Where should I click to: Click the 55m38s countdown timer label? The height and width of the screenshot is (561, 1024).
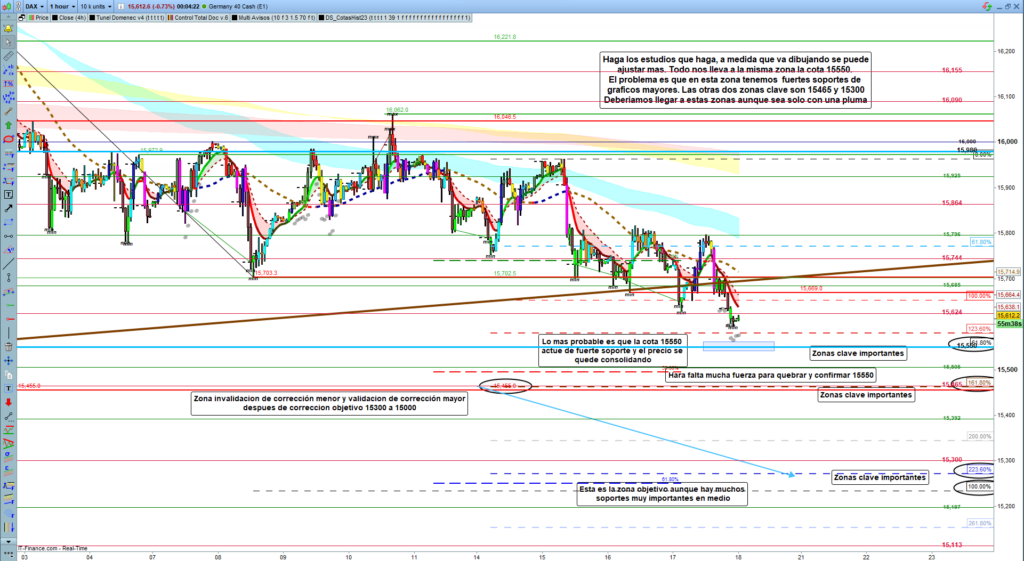[x=1009, y=324]
